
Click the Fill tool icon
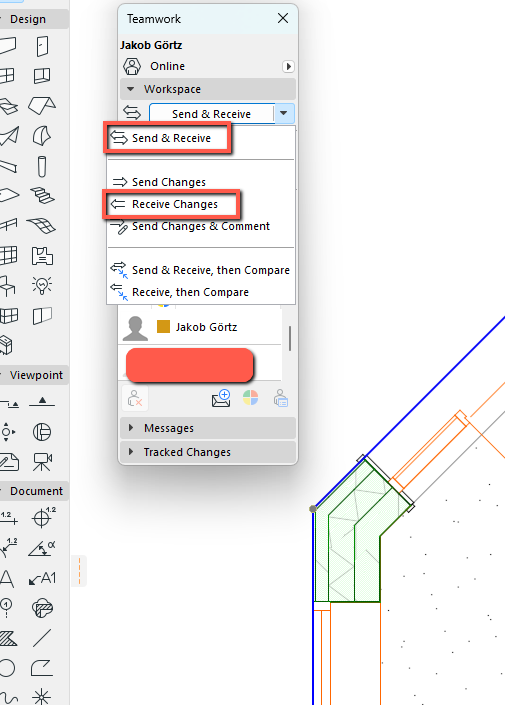click(x=7, y=638)
